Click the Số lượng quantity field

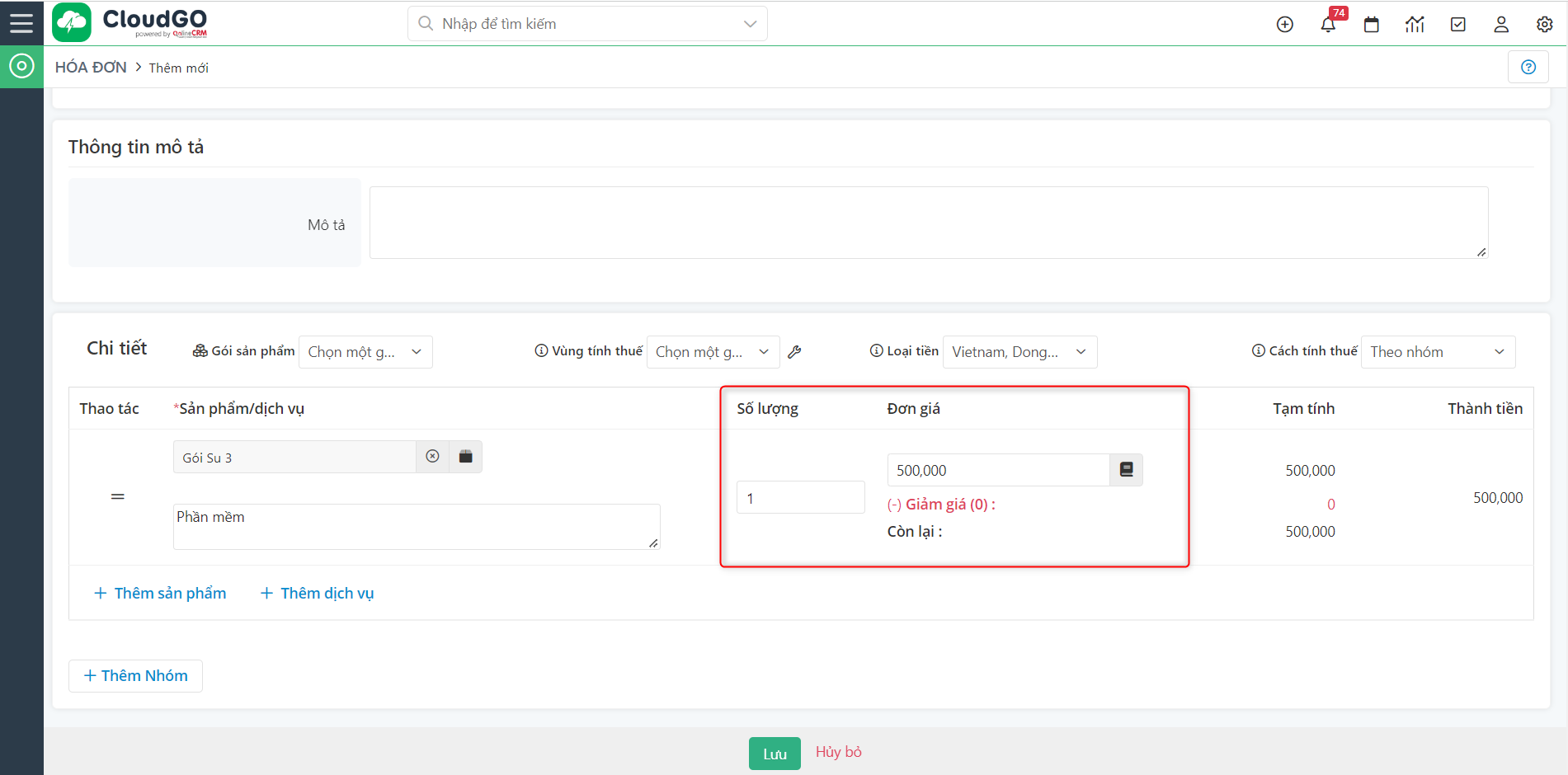[x=800, y=498]
